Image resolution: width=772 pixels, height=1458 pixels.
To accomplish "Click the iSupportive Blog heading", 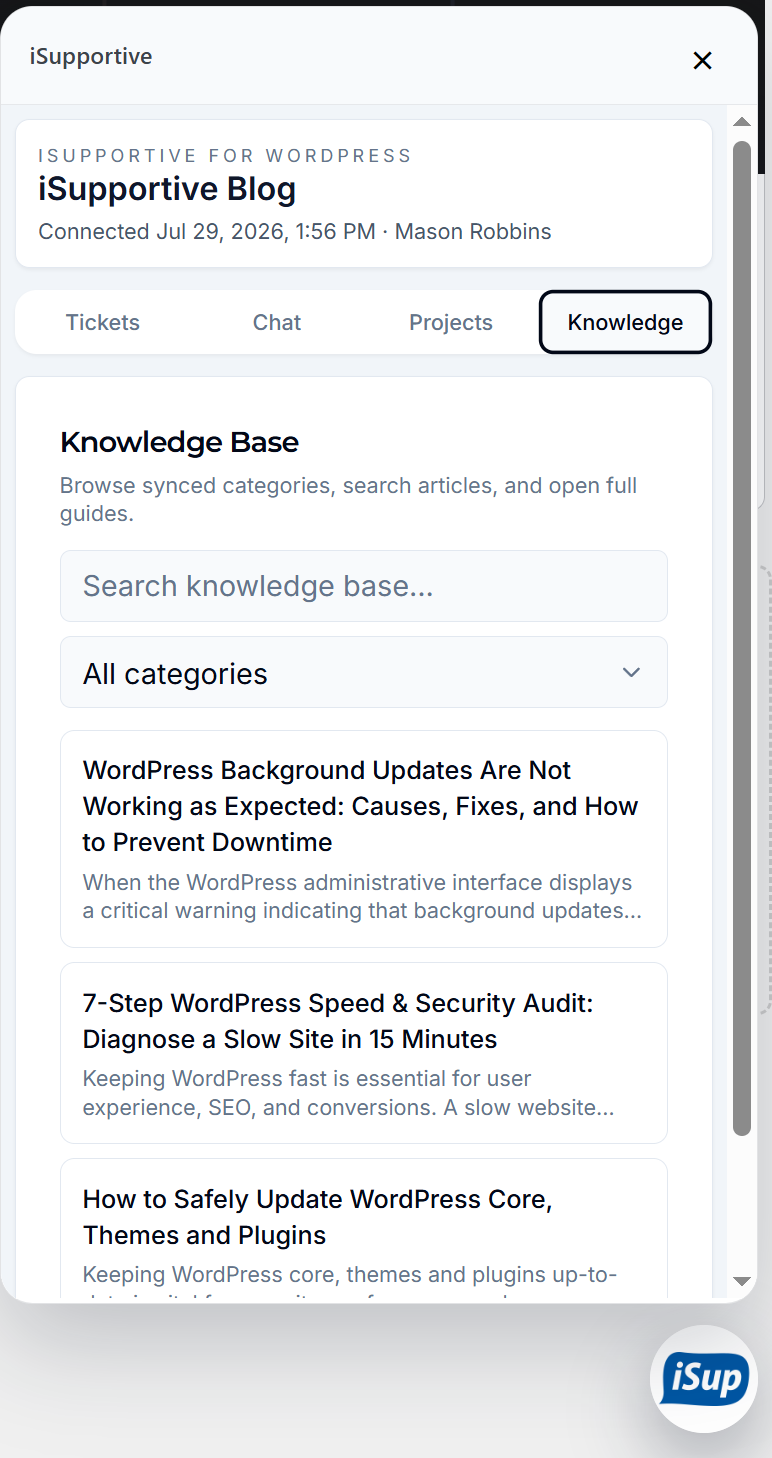I will [x=167, y=189].
